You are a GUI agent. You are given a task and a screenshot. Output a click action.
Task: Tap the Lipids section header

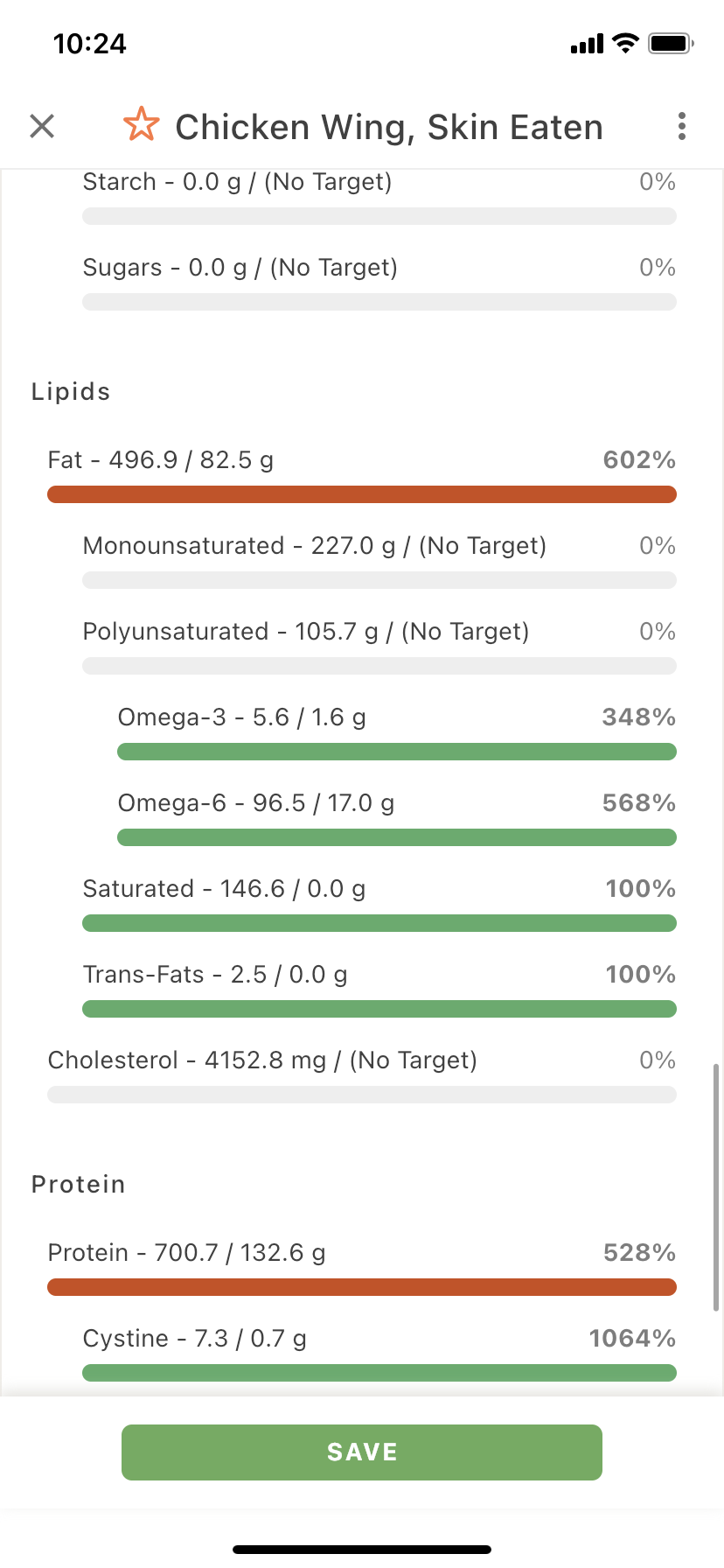[x=71, y=391]
